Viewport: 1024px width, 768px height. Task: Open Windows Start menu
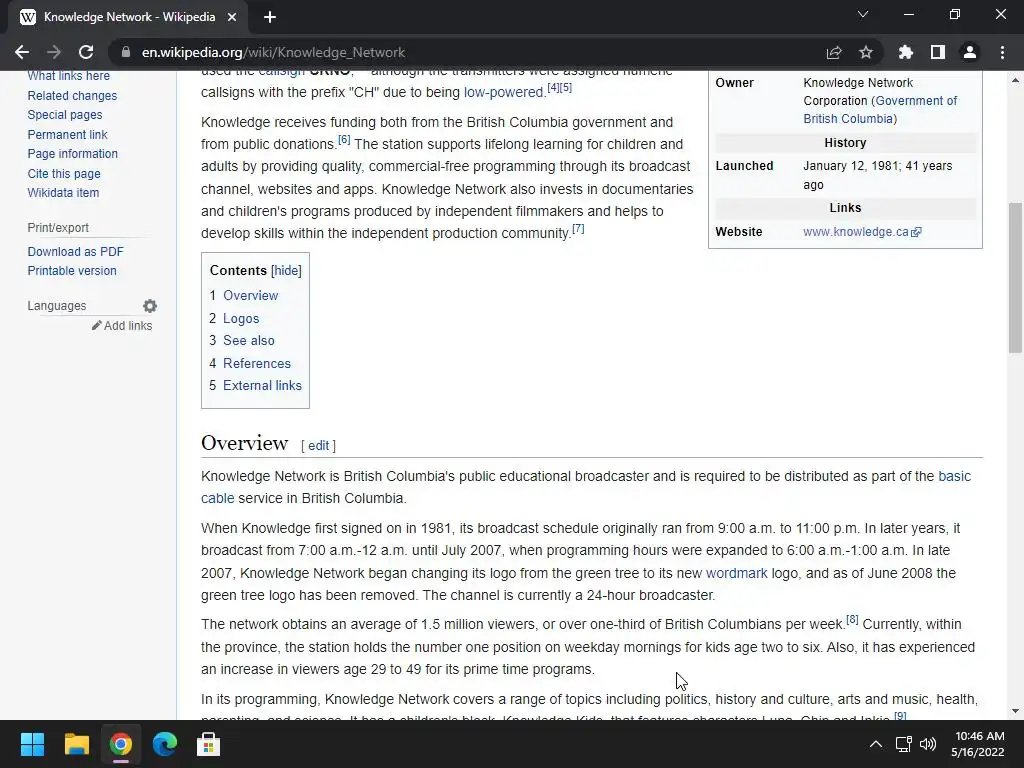(32, 744)
